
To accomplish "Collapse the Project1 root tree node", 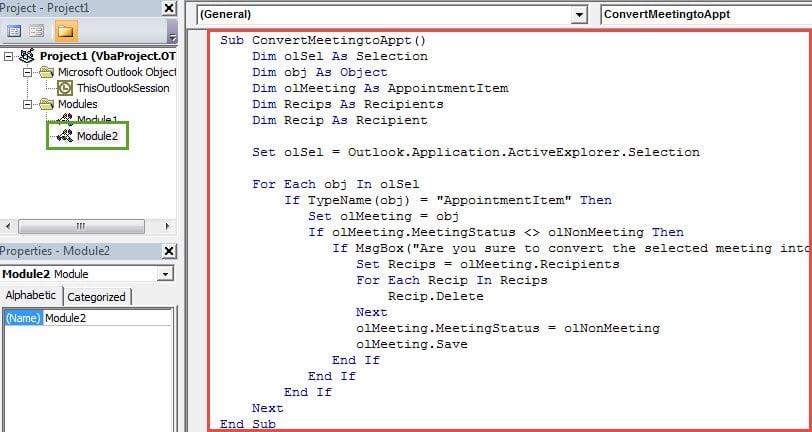I will tap(11, 56).
